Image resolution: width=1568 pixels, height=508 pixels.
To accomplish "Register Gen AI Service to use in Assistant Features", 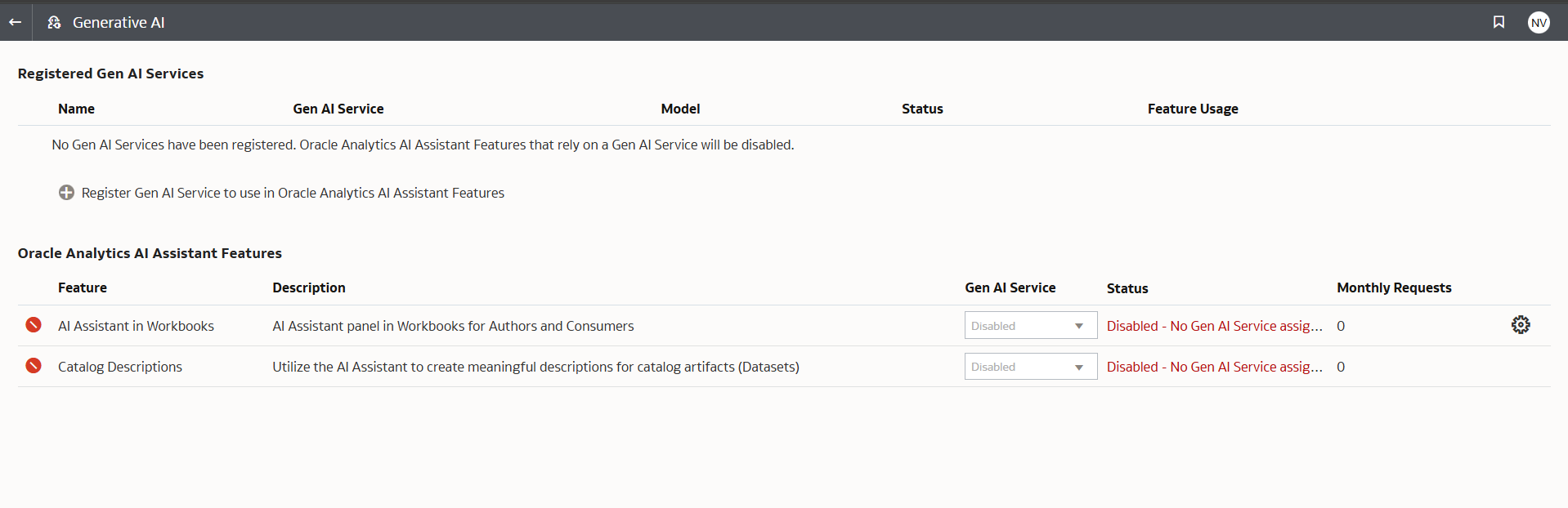I will [293, 193].
